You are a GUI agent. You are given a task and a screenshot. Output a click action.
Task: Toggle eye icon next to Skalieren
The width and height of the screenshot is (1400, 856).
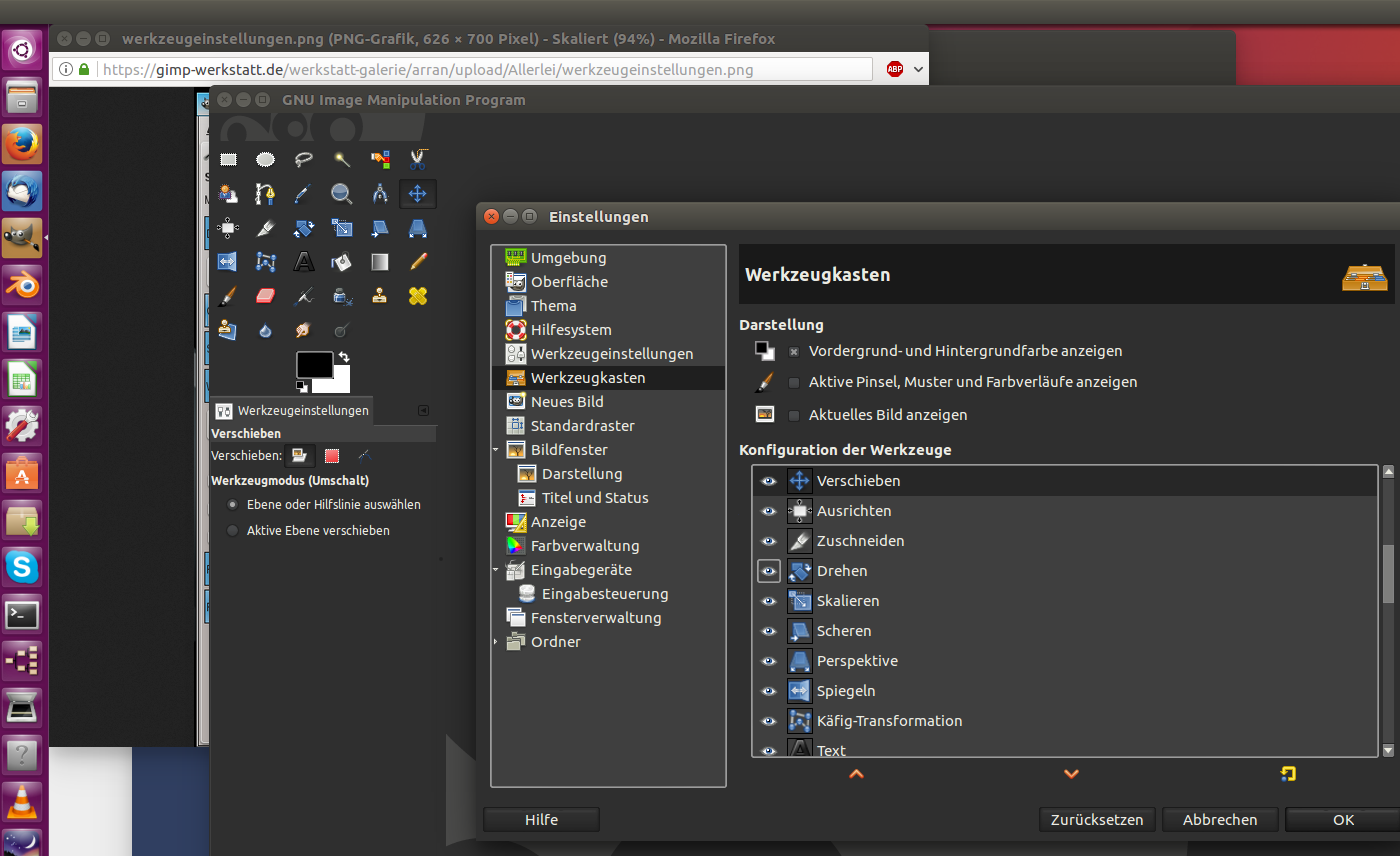(769, 601)
